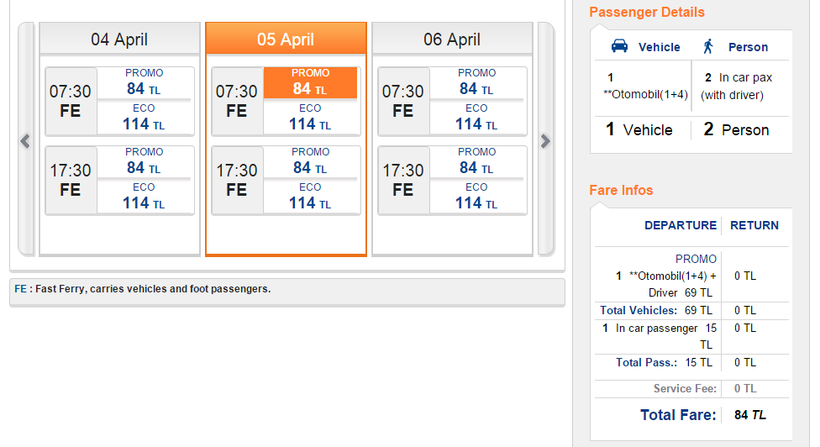The image size is (820, 447).
Task: Click the next dates right arrow
Action: pos(545,141)
